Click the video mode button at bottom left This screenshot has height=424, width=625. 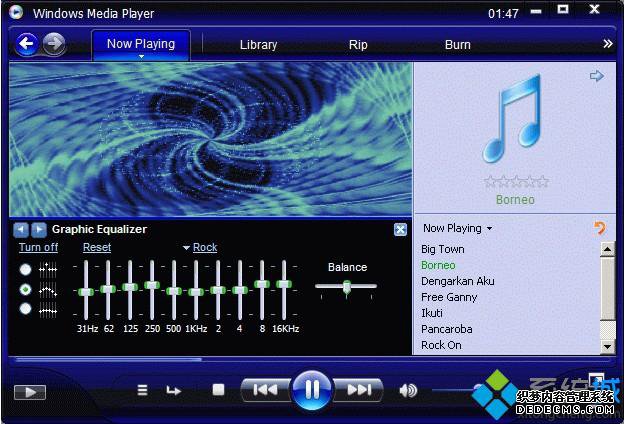pos(30,392)
